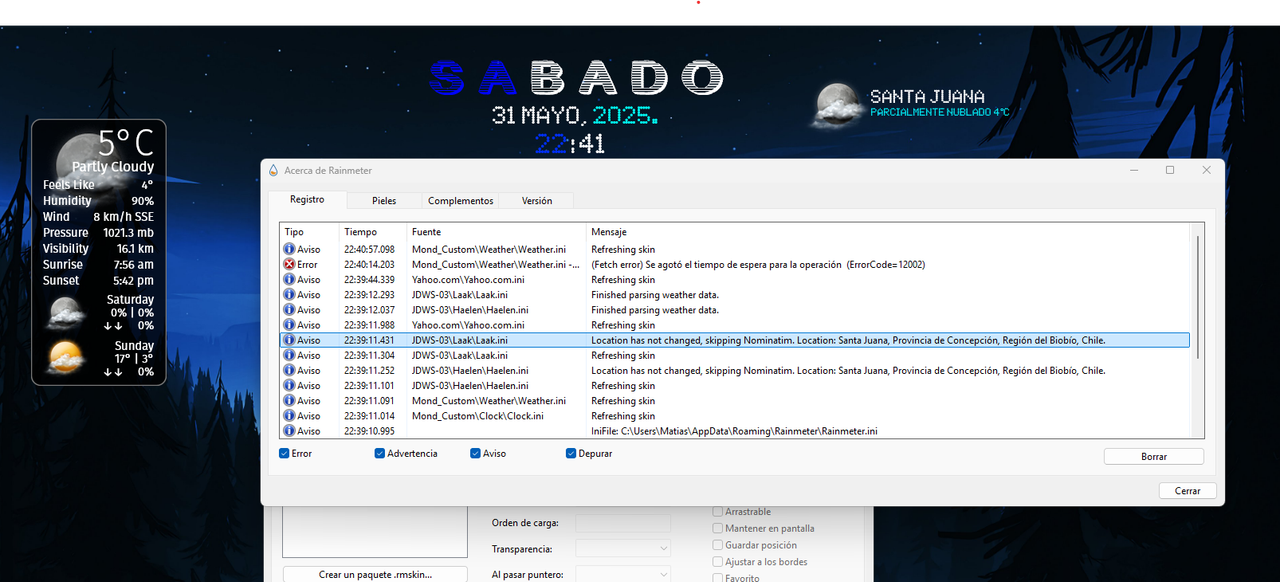The image size is (1280, 582).
Task: Click the Rainmeter raindrop icon in title bar
Action: 273,170
